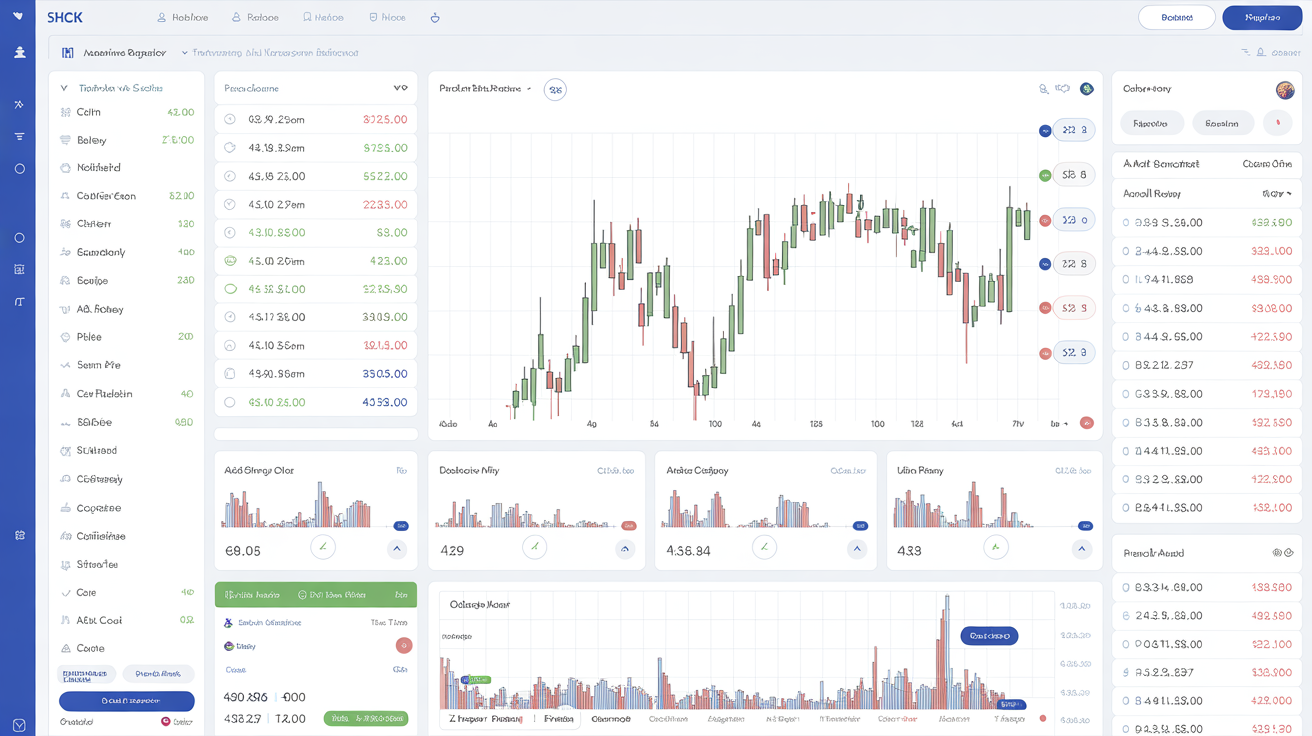The width and height of the screenshot is (1312, 736).
Task: Click the profile avatar in the Category panel
Action: [1283, 89]
